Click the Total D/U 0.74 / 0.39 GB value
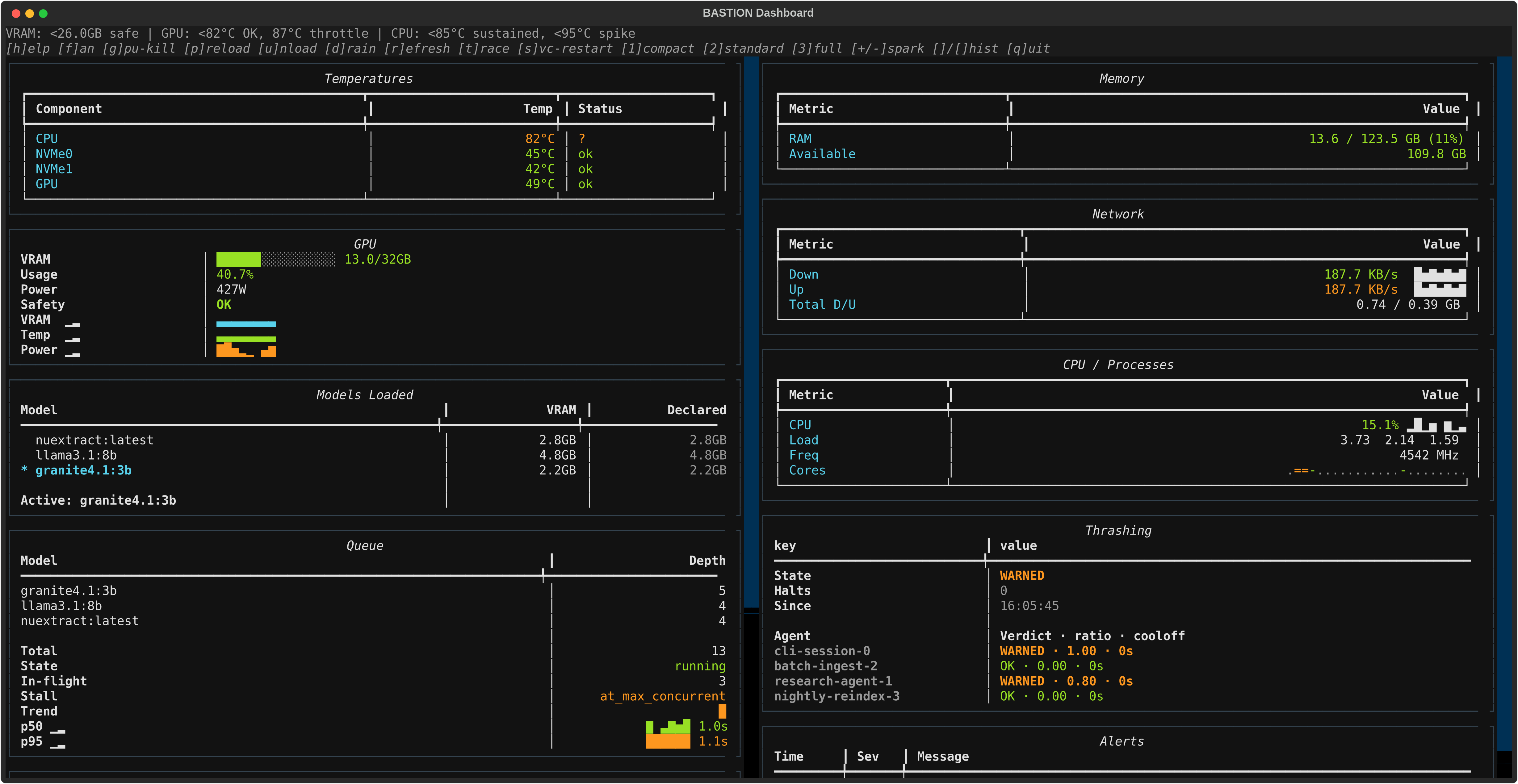The image size is (1518, 784). (1408, 305)
